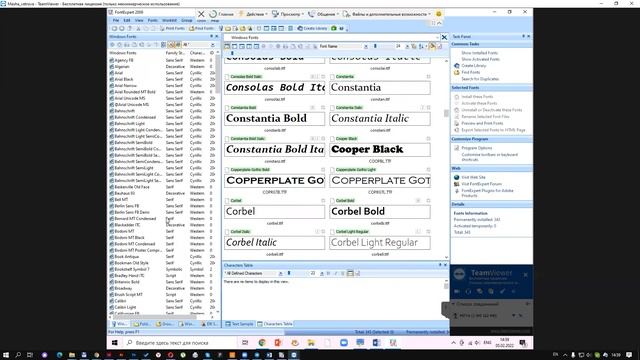Open the Chrome icon in remote taskbar
The image size is (640, 360).
coord(262,343)
